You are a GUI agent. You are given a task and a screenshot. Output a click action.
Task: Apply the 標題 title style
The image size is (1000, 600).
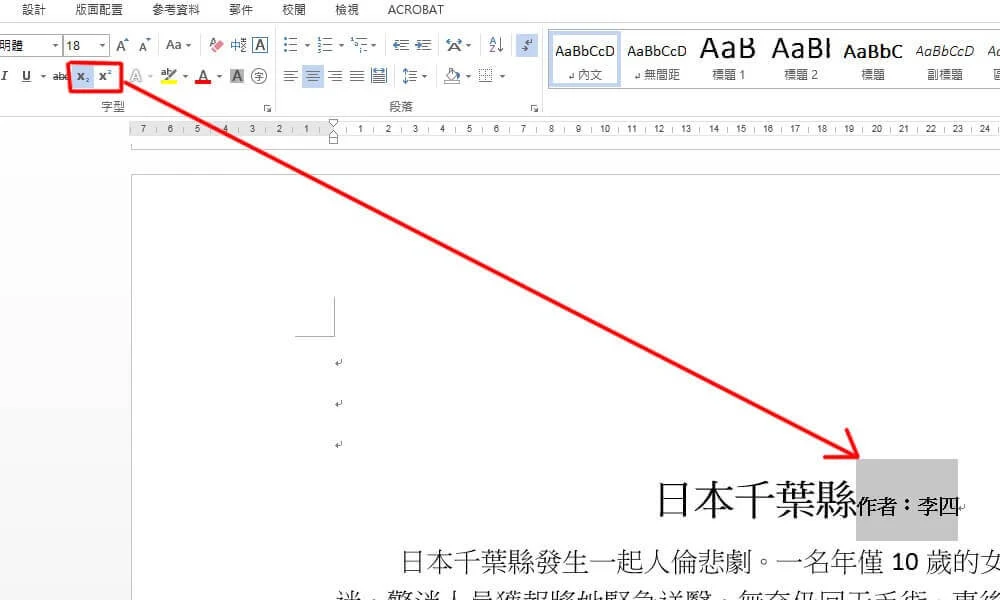coord(872,60)
